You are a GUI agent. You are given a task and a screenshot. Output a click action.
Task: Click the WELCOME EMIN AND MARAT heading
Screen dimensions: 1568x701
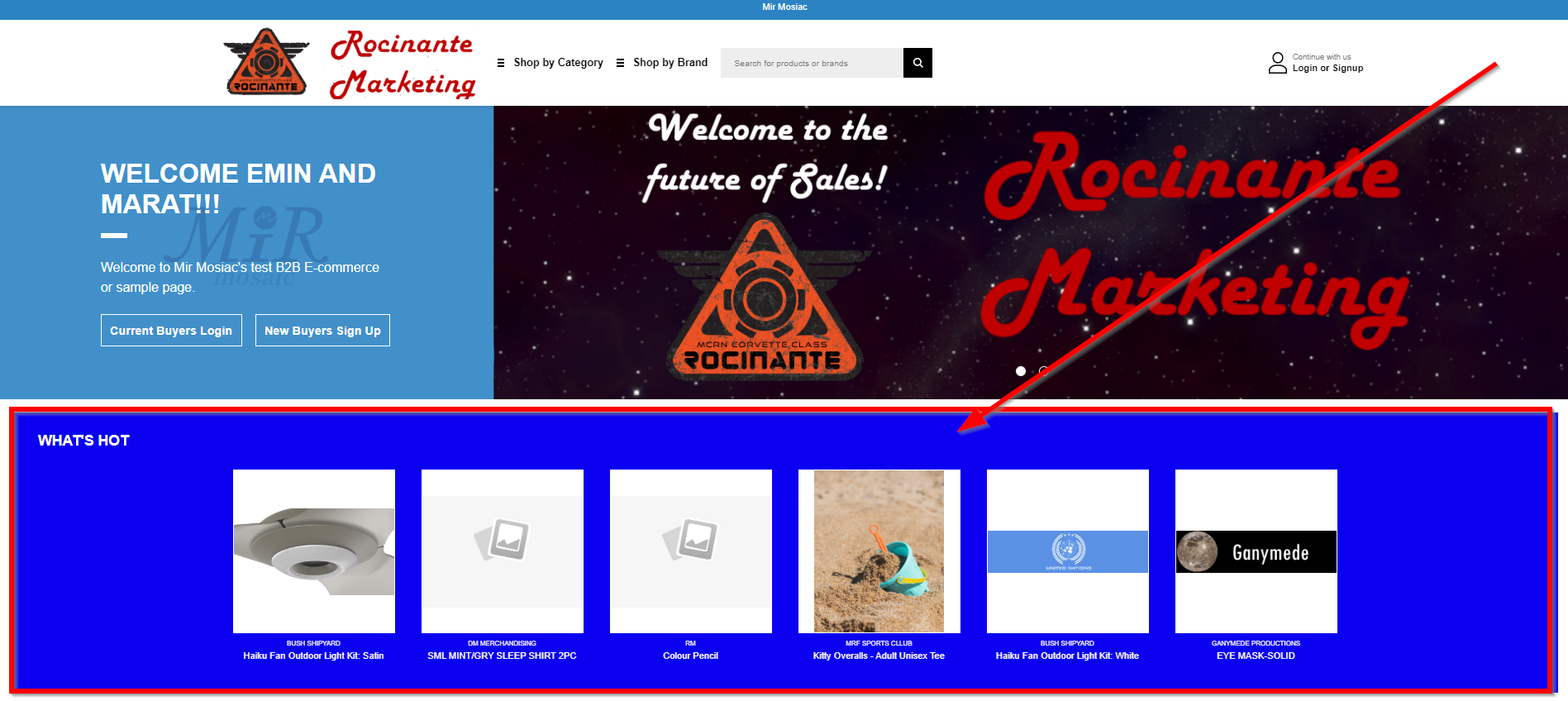(238, 188)
